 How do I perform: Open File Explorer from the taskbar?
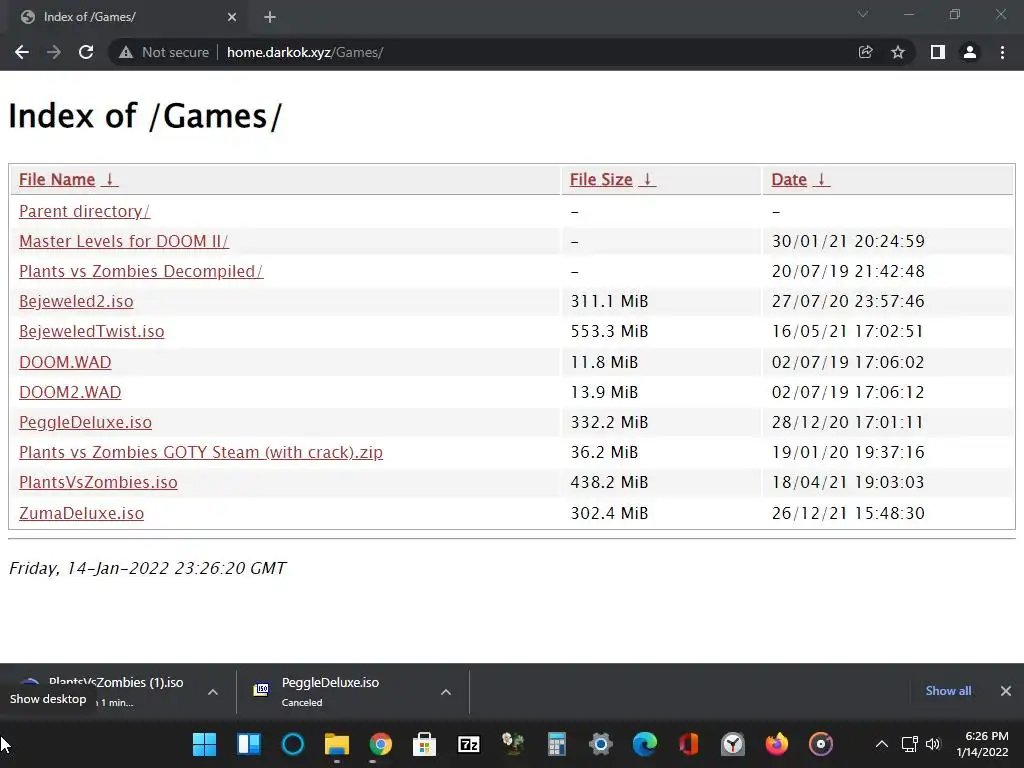[337, 744]
